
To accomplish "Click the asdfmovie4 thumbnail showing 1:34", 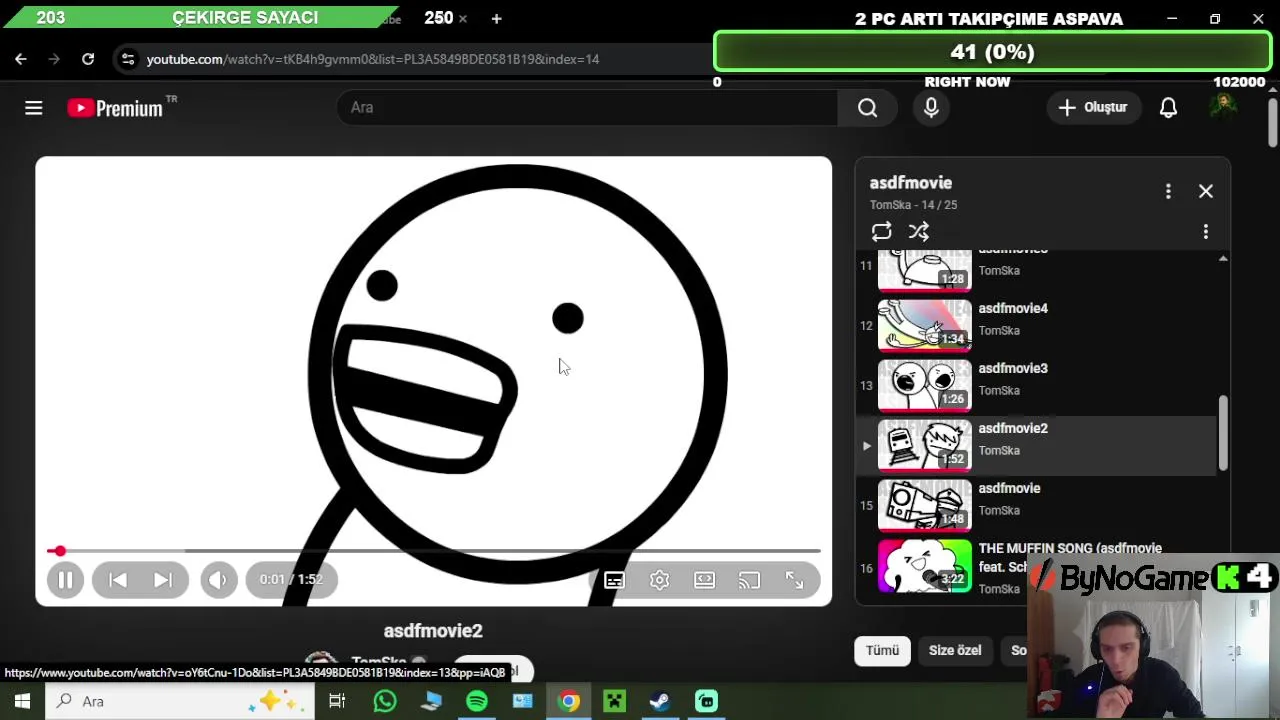I will tap(924, 325).
